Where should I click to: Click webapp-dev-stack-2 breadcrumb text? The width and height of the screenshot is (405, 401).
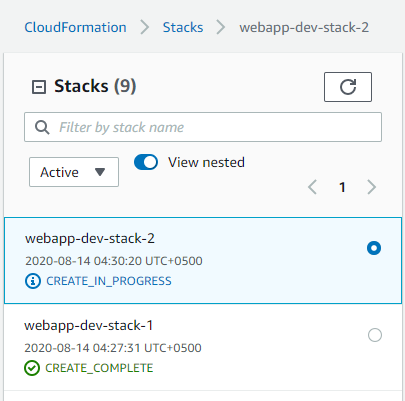tap(304, 27)
